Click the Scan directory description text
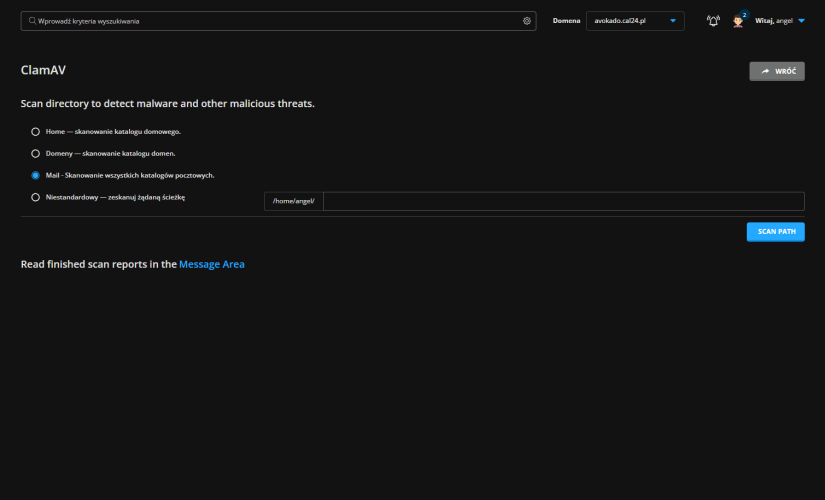The width and height of the screenshot is (825, 500). coord(167,104)
